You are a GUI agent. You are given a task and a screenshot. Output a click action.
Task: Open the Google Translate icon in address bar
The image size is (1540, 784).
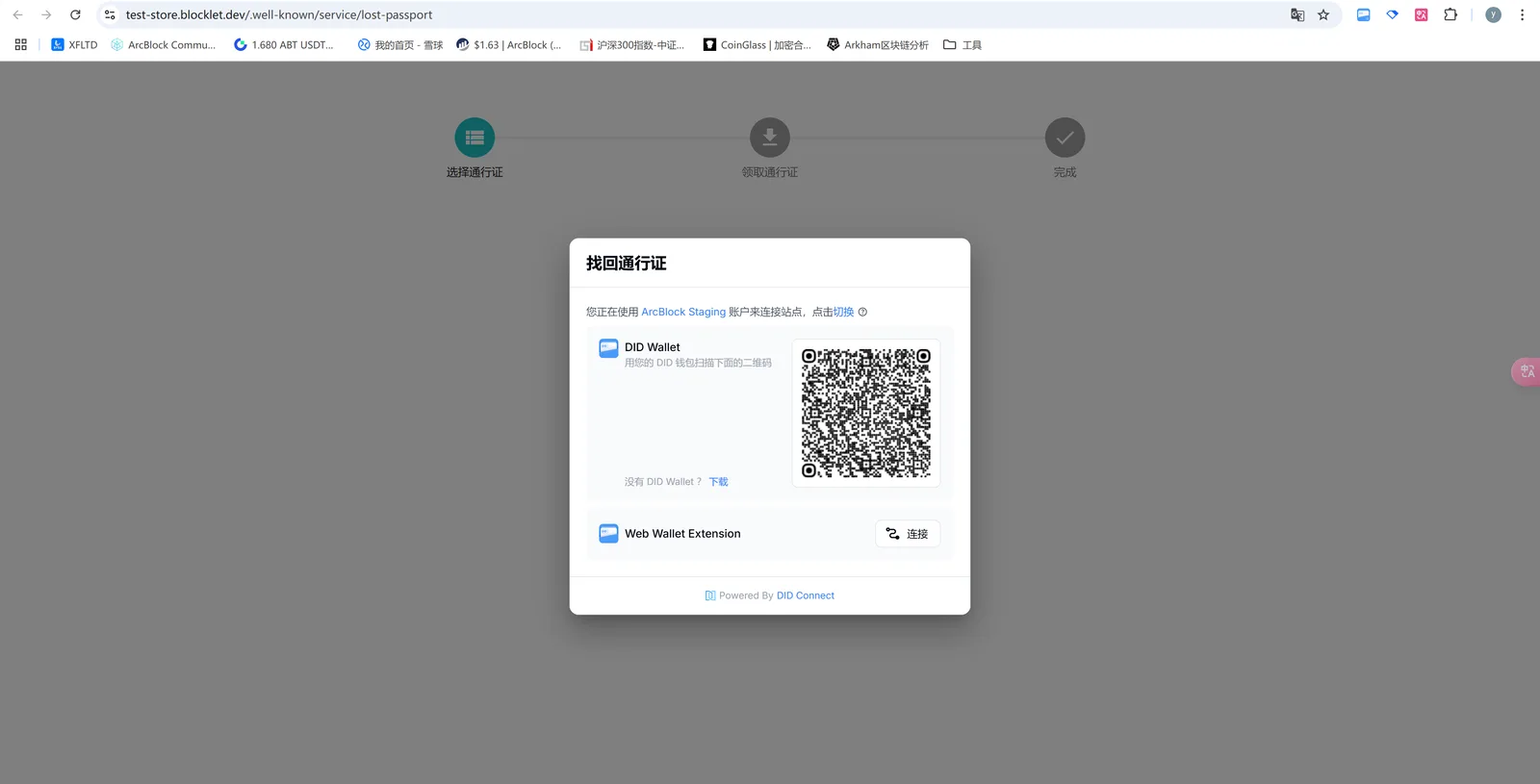(1297, 14)
